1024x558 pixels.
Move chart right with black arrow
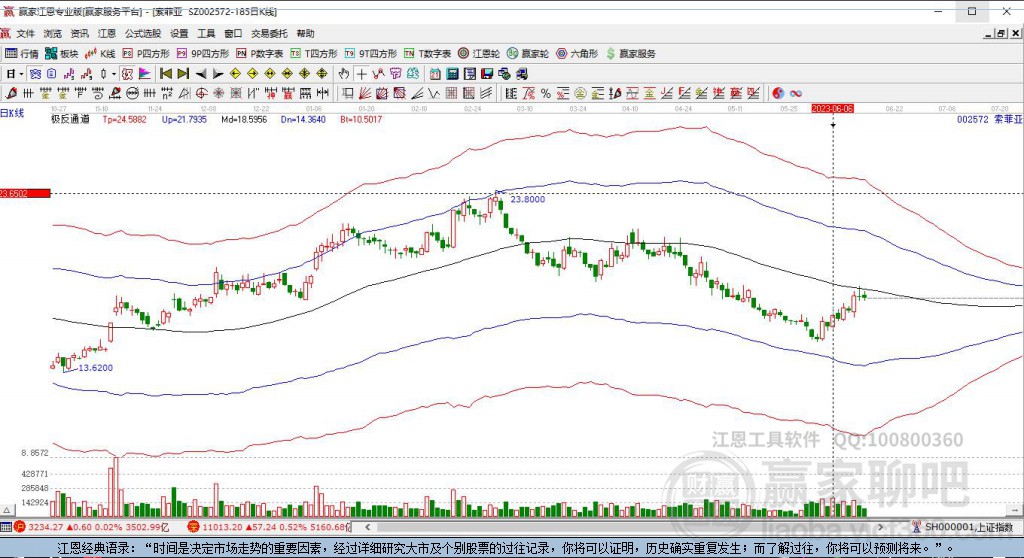coord(217,74)
